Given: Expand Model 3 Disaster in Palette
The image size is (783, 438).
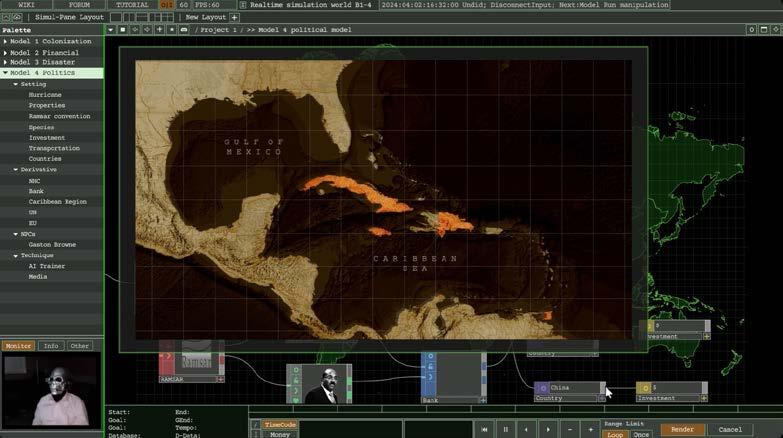Looking at the screenshot, I should coord(5,62).
